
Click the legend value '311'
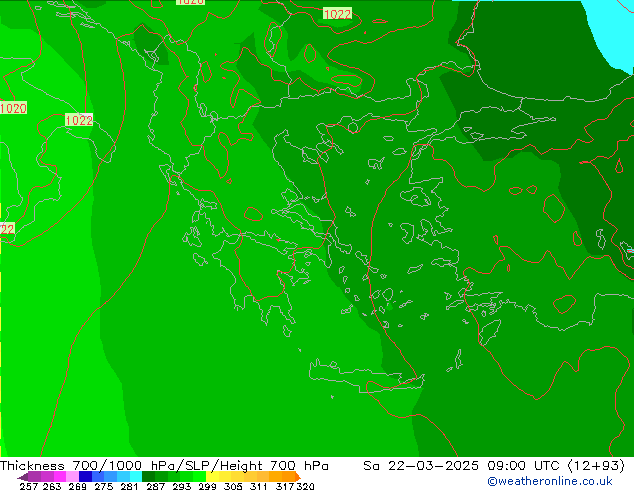coord(259,486)
